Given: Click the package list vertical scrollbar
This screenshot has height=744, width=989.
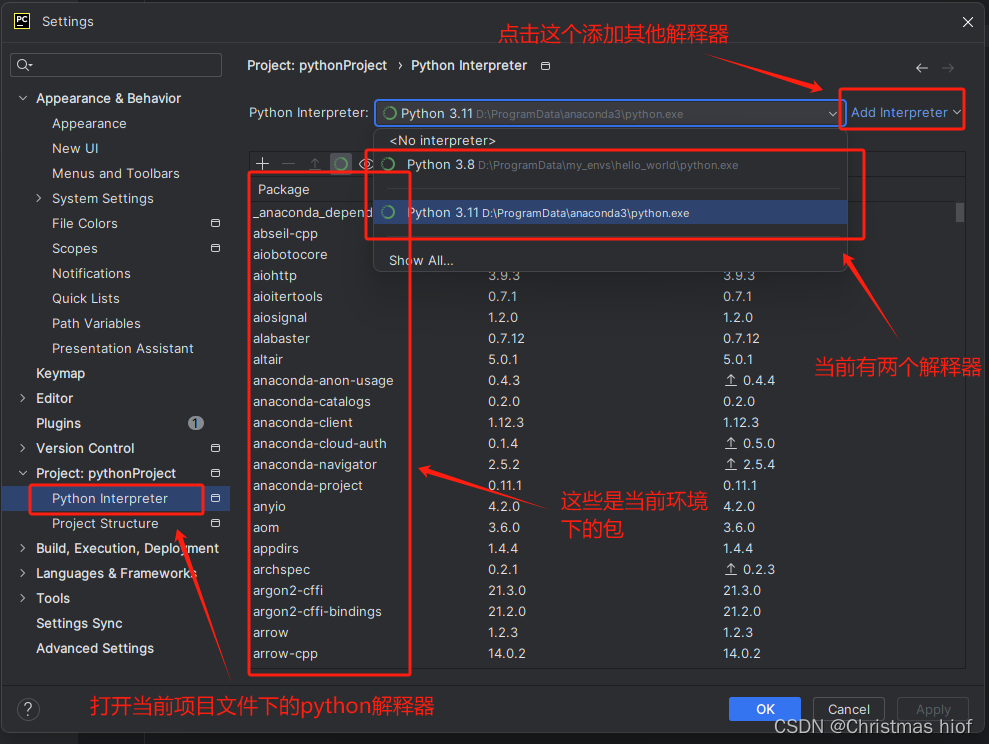Looking at the screenshot, I should pyautogui.click(x=959, y=212).
